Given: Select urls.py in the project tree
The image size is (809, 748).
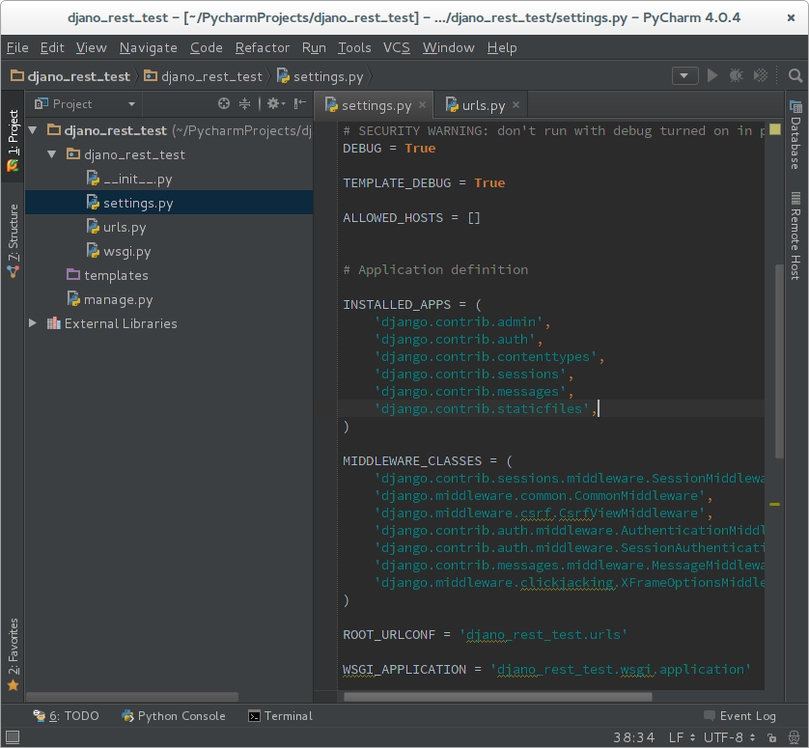Looking at the screenshot, I should coord(168,227).
